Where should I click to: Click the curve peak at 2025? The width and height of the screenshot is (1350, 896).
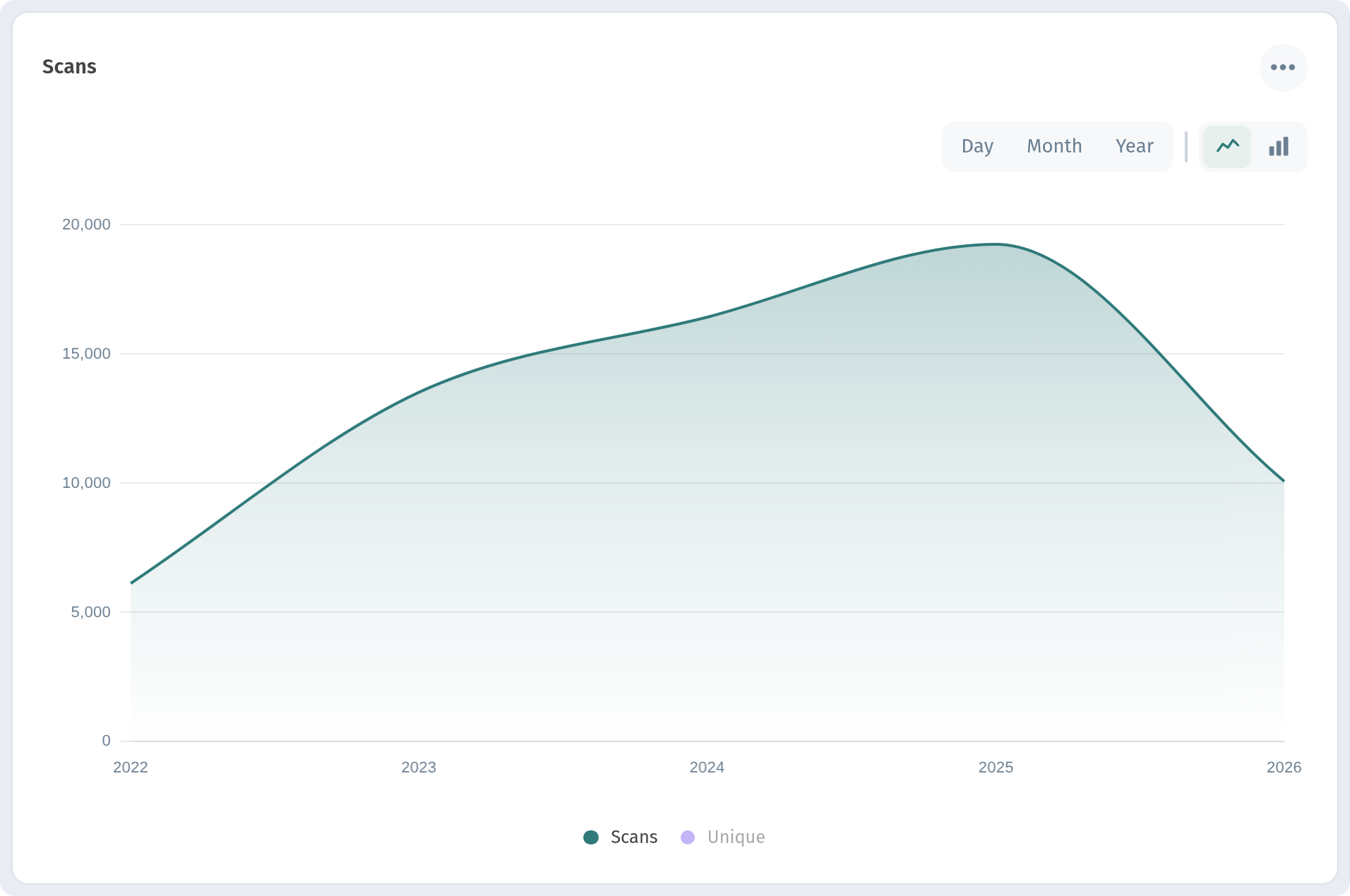click(x=996, y=244)
